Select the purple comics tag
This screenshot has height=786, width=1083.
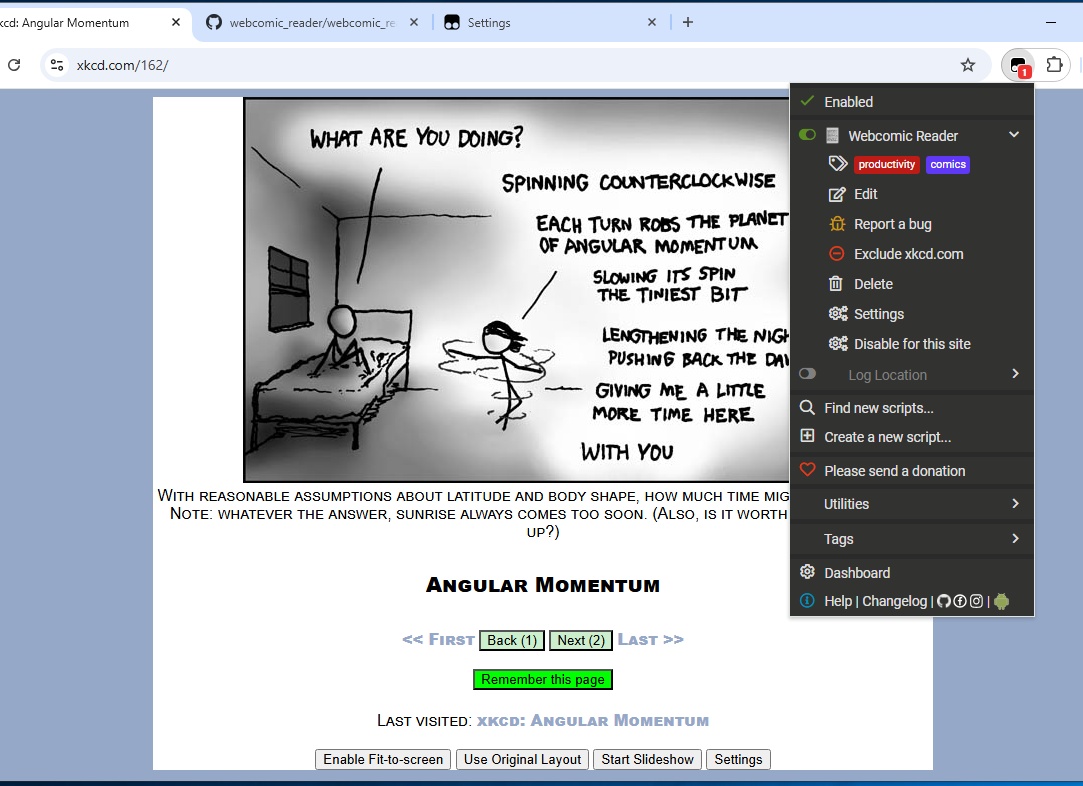tap(948, 164)
